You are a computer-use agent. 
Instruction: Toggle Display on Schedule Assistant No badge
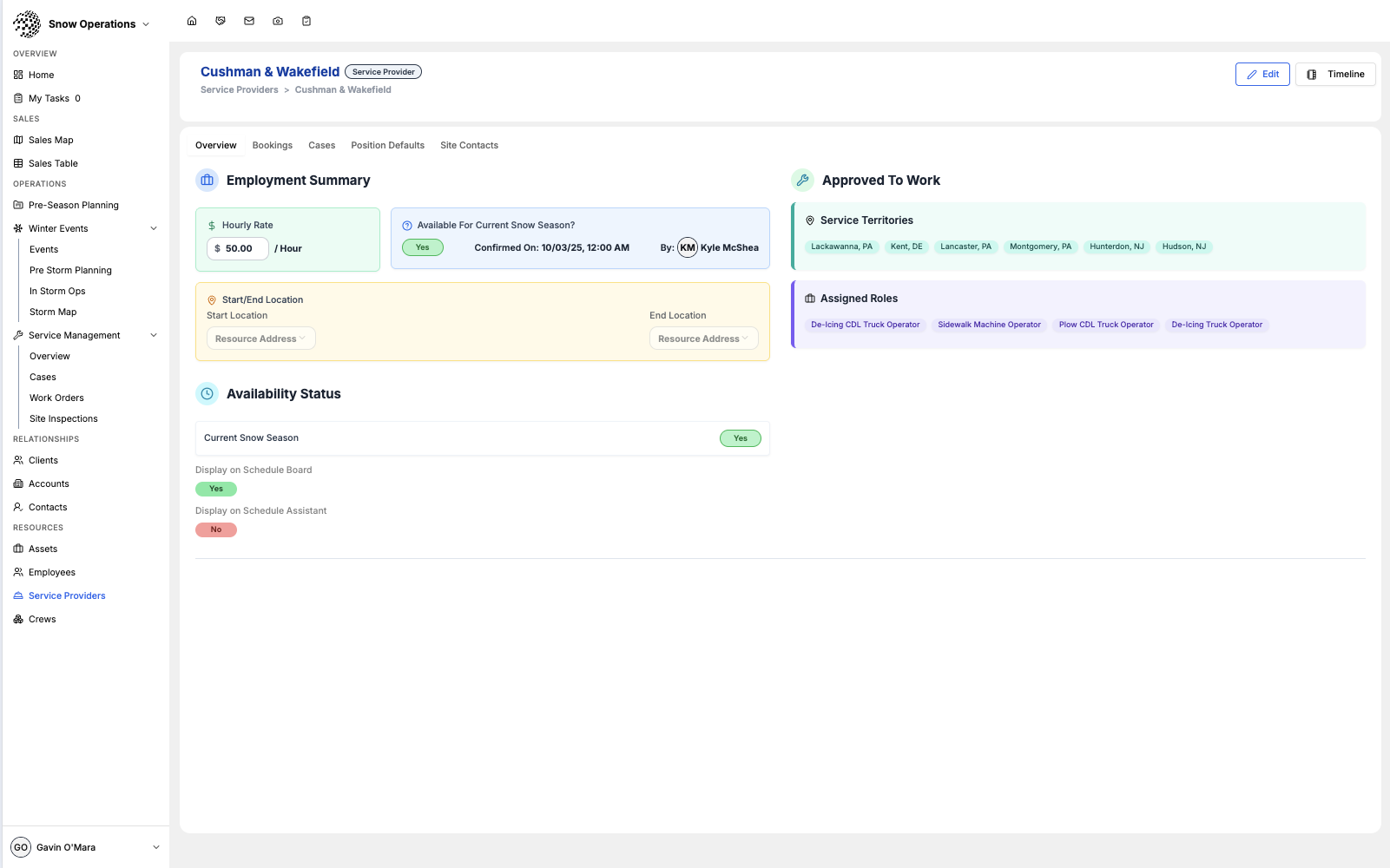[216, 529]
